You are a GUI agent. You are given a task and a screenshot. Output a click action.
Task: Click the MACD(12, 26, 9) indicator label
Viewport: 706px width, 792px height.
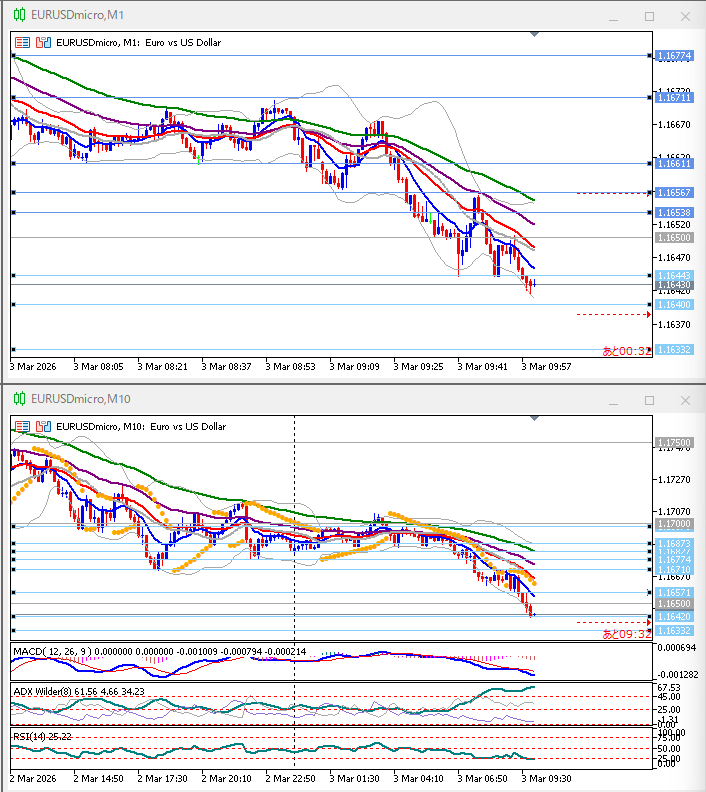(50, 652)
